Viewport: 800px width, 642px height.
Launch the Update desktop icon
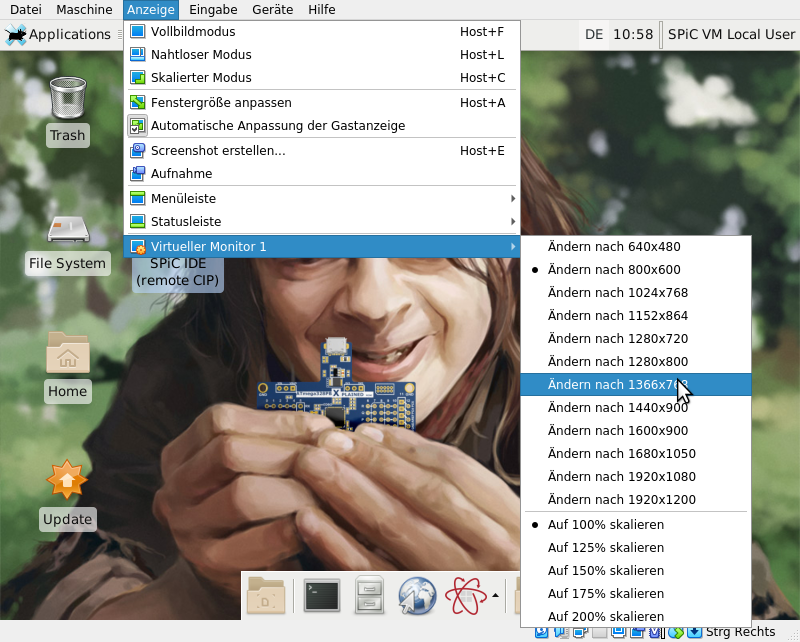click(67, 481)
